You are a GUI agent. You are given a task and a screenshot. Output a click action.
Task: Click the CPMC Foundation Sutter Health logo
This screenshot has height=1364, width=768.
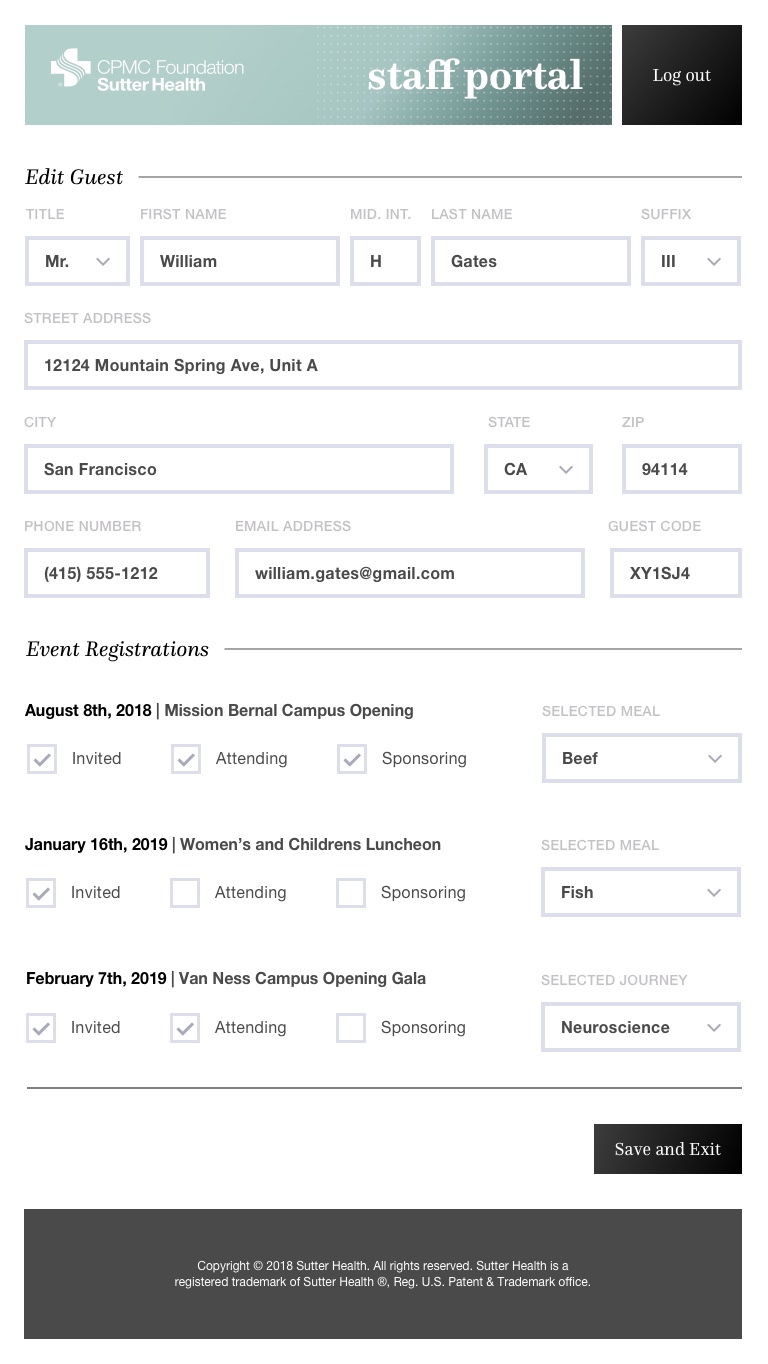point(147,69)
